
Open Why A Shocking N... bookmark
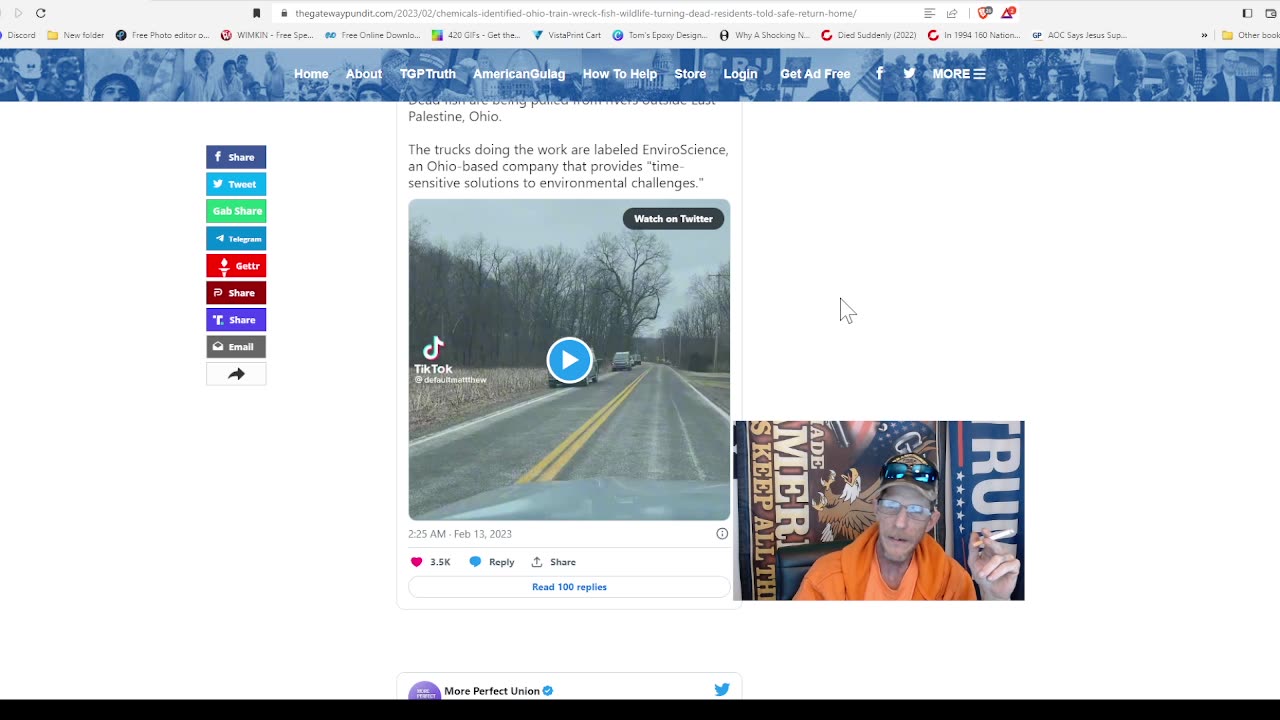(764, 35)
